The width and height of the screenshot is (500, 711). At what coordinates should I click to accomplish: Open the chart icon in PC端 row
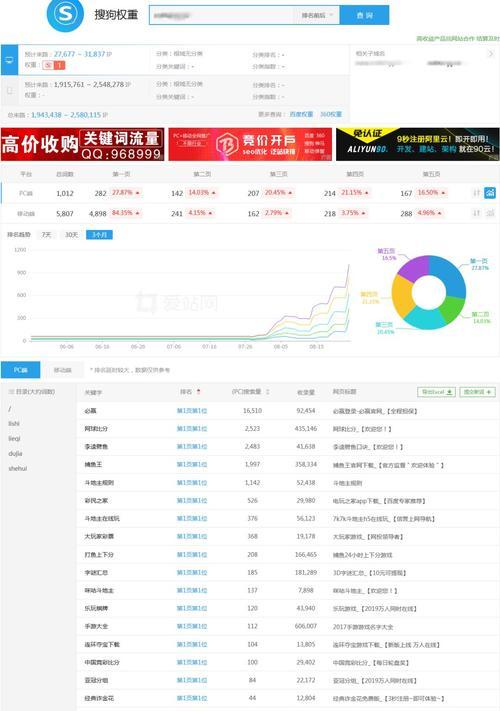490,193
